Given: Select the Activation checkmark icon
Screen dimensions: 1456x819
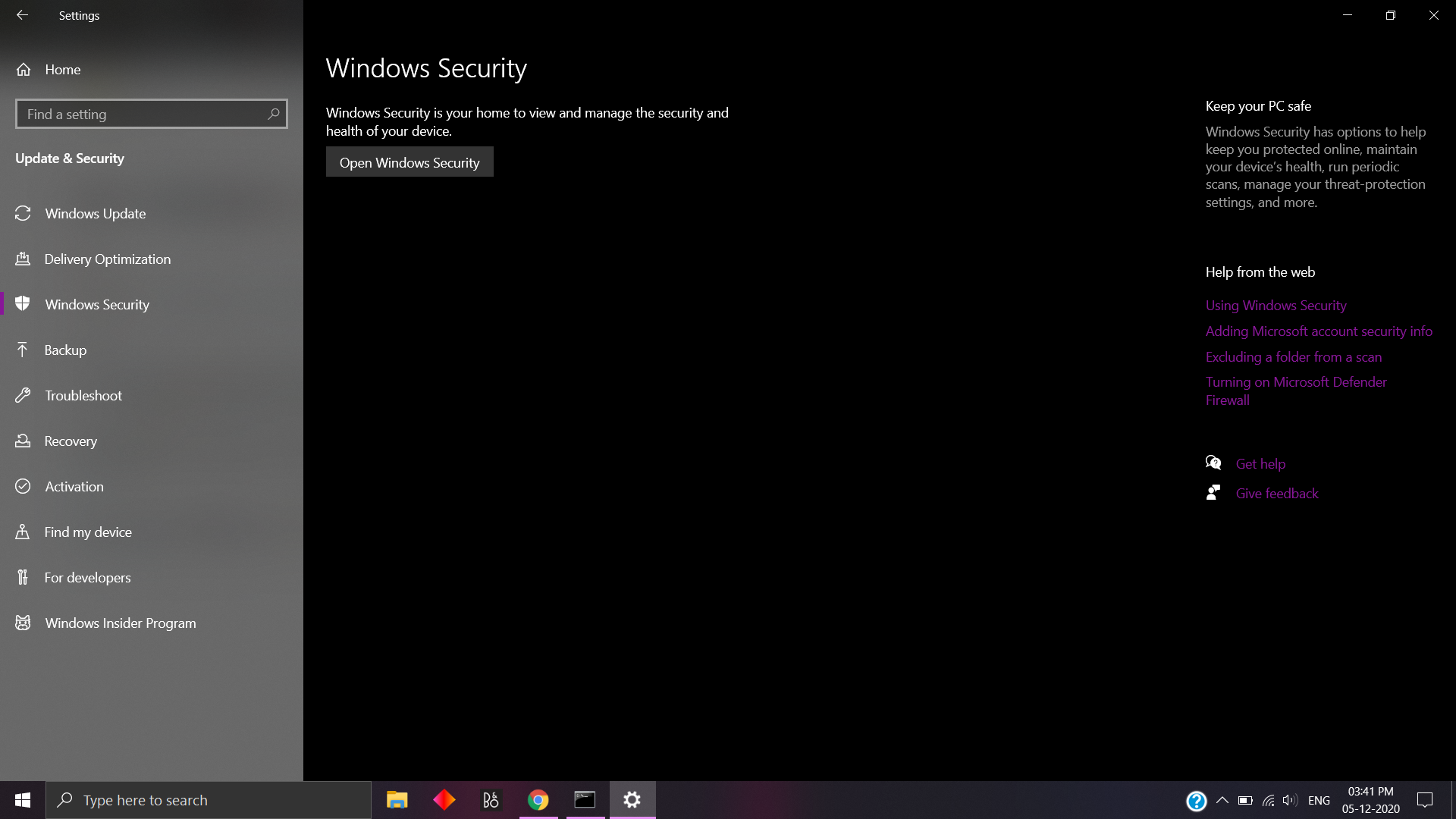Looking at the screenshot, I should click(x=24, y=486).
